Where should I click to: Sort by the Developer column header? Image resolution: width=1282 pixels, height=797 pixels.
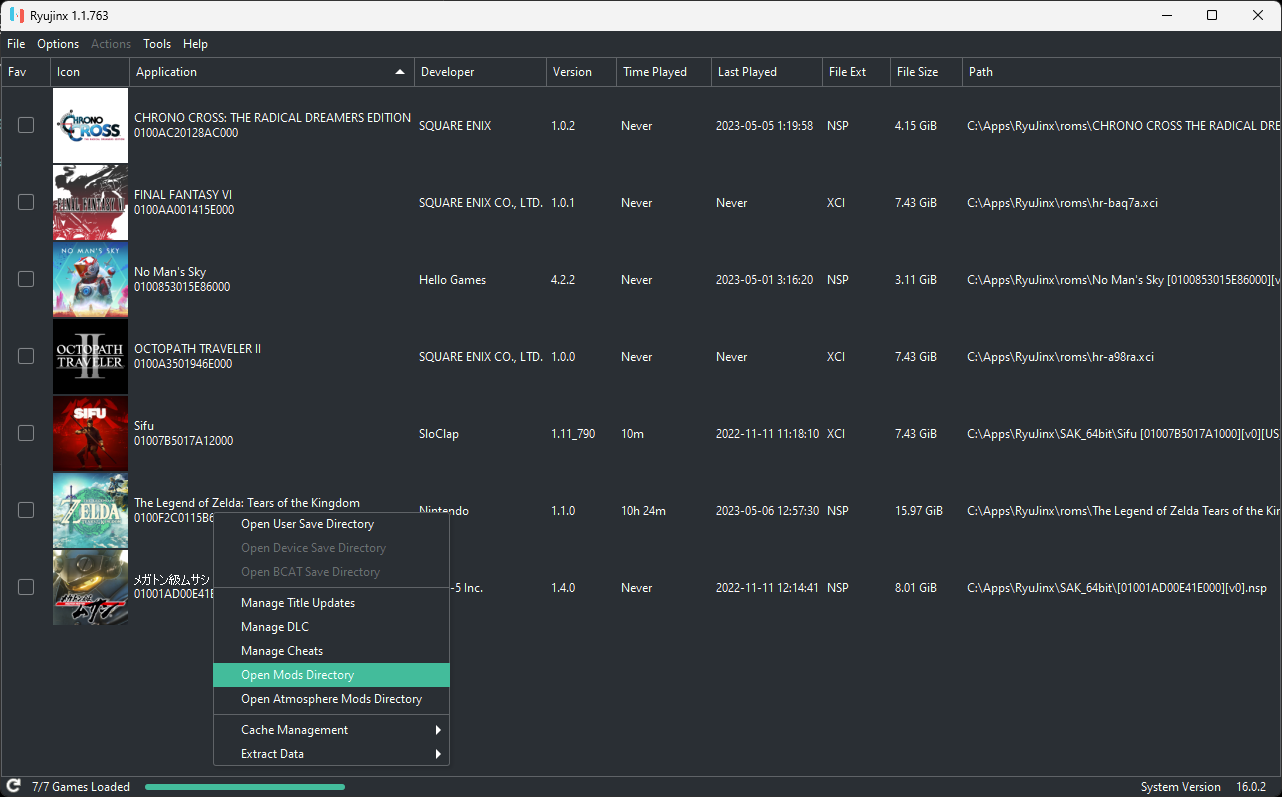coord(481,72)
